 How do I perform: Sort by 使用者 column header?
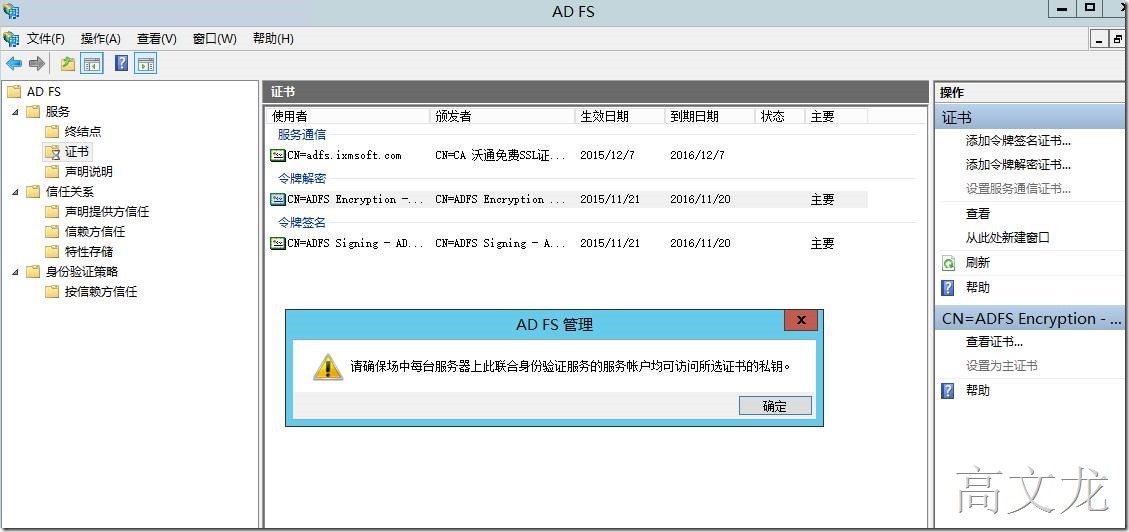tap(348, 116)
